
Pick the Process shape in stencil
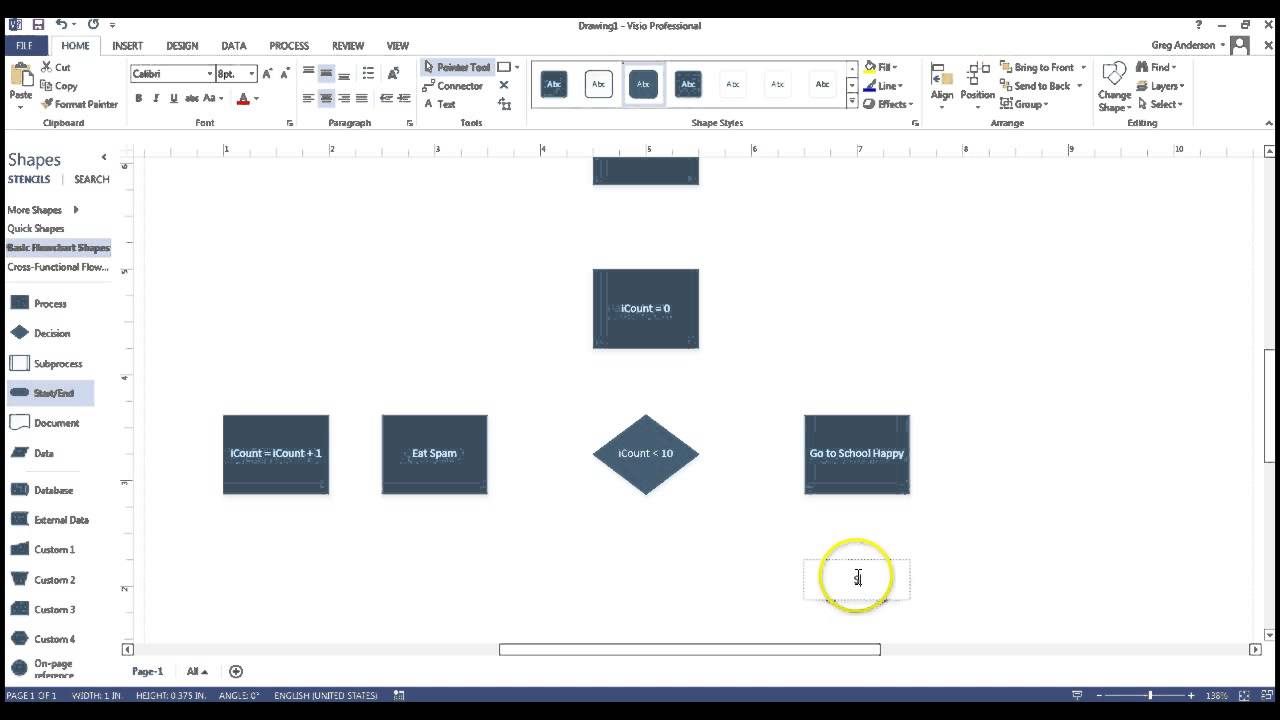click(38, 303)
